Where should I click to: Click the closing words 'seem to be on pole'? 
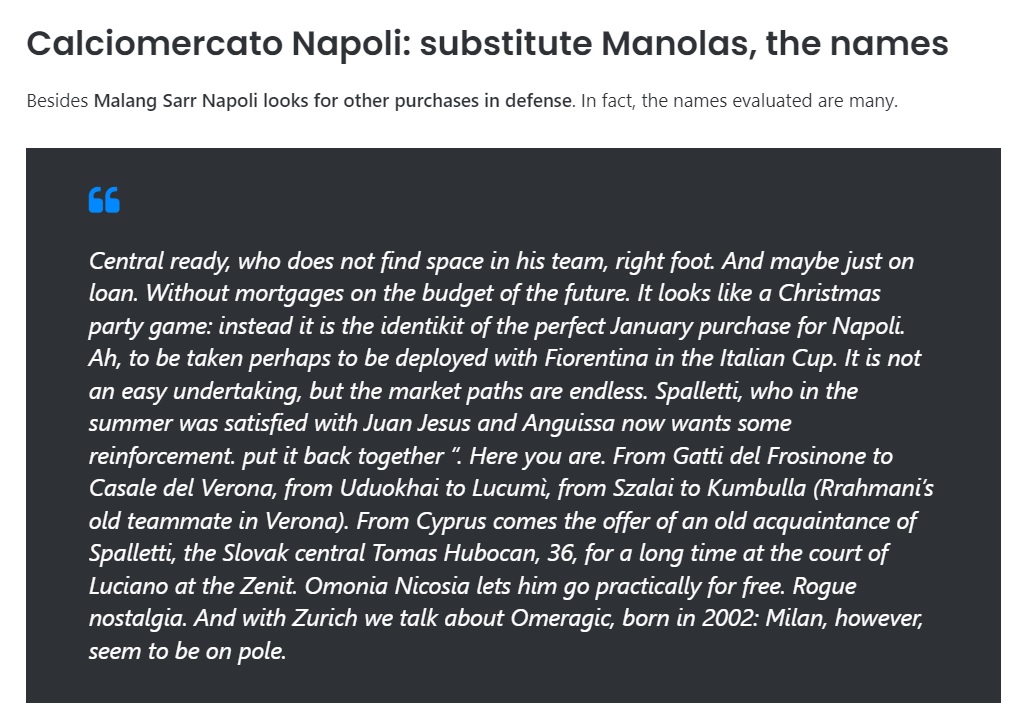point(188,651)
